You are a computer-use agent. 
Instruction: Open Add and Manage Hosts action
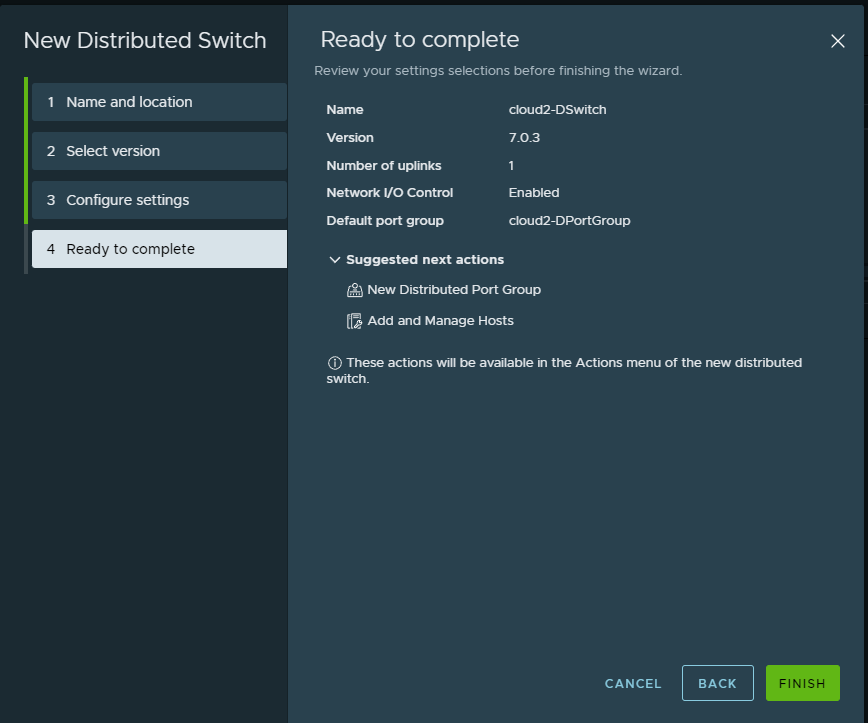pyautogui.click(x=441, y=321)
